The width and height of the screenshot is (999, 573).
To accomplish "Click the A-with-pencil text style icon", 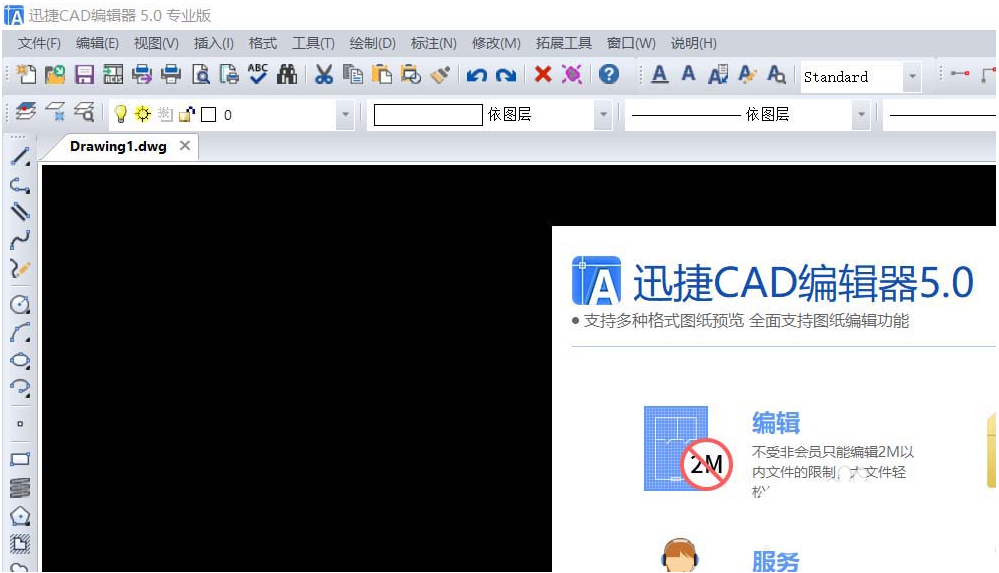I will (747, 75).
